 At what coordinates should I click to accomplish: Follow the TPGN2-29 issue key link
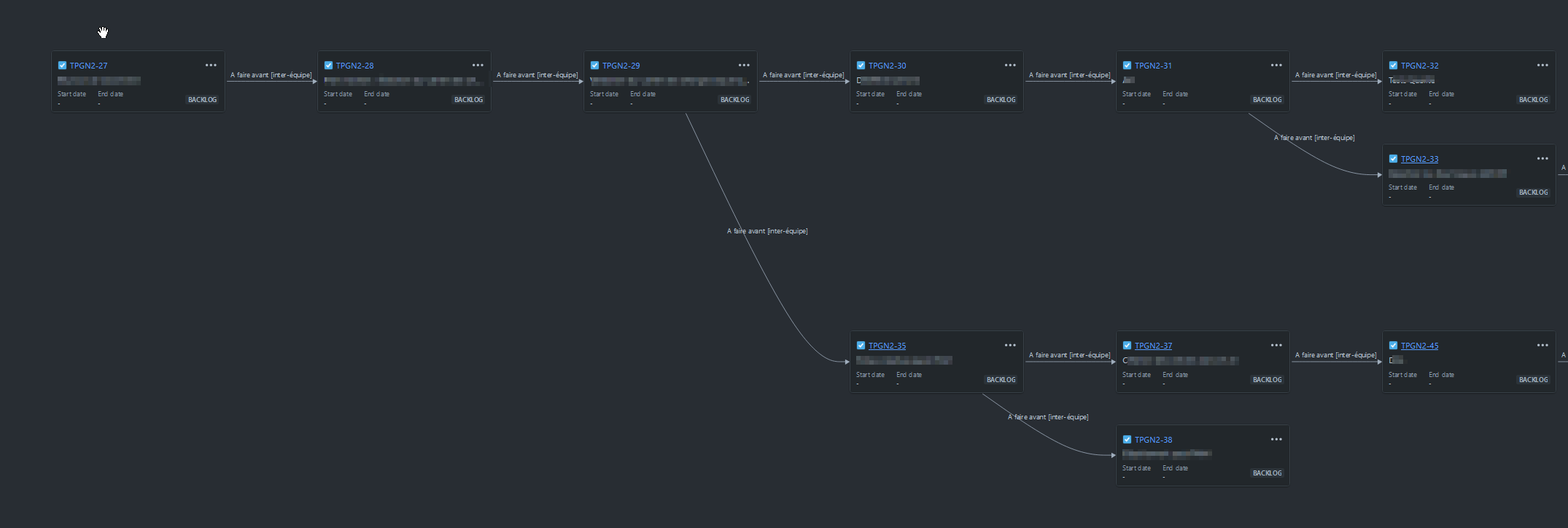click(621, 66)
